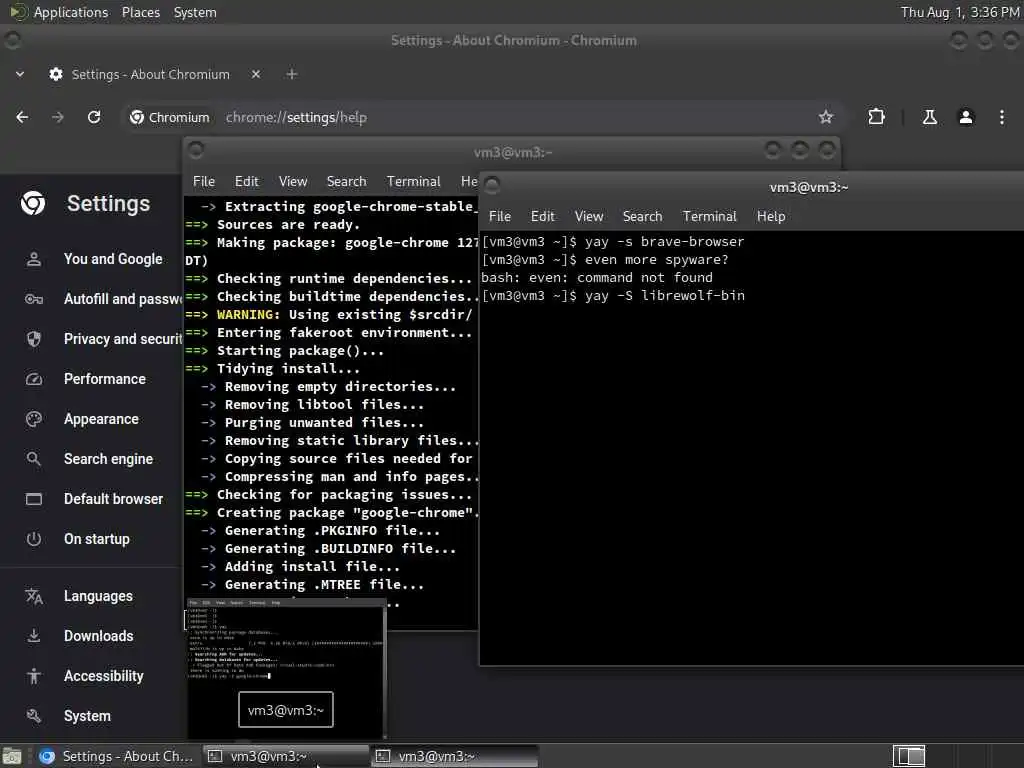Open Autofill and passwords settings

(x=123, y=299)
